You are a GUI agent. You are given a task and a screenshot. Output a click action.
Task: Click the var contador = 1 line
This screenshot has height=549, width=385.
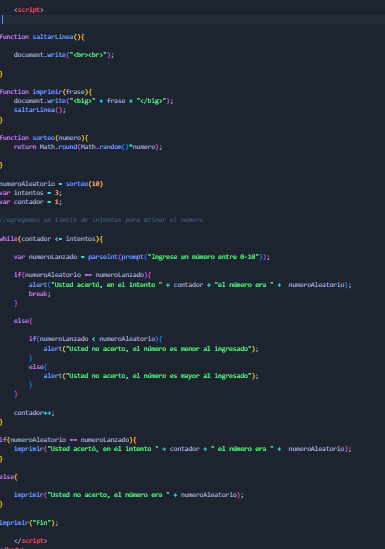click(x=31, y=202)
